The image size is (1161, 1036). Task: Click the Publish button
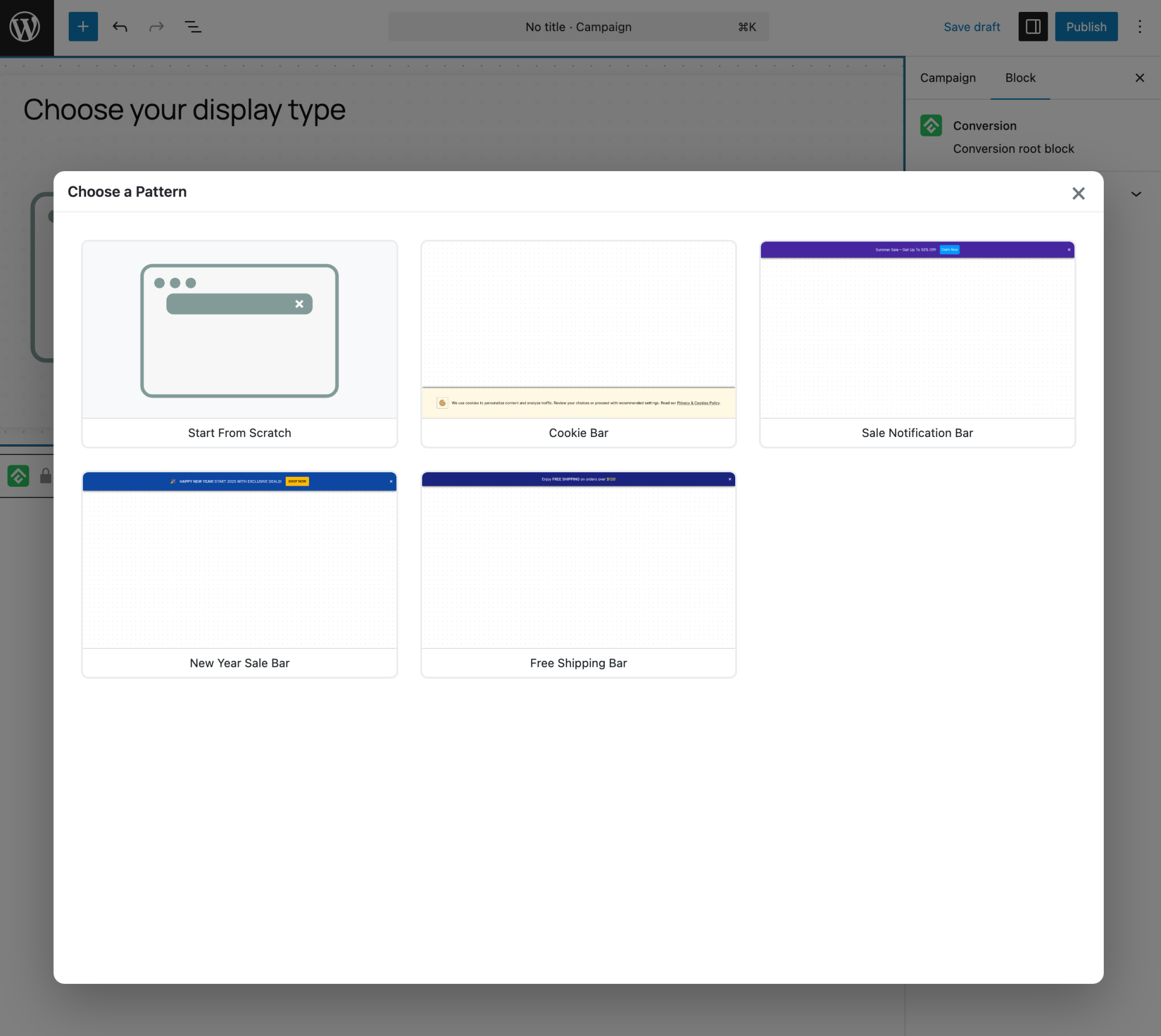pos(1086,27)
